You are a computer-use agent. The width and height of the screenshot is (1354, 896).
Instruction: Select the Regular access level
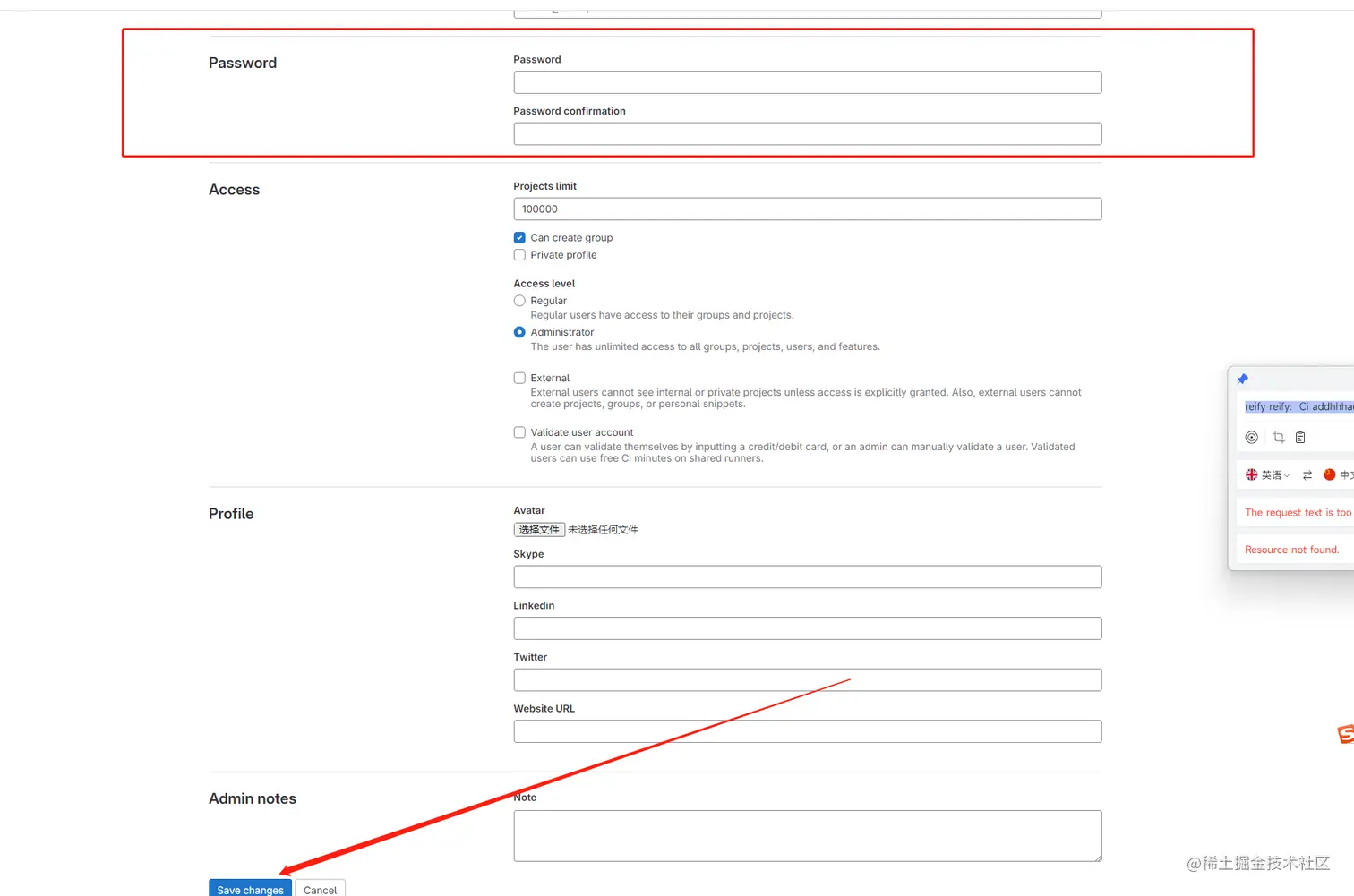(x=519, y=301)
